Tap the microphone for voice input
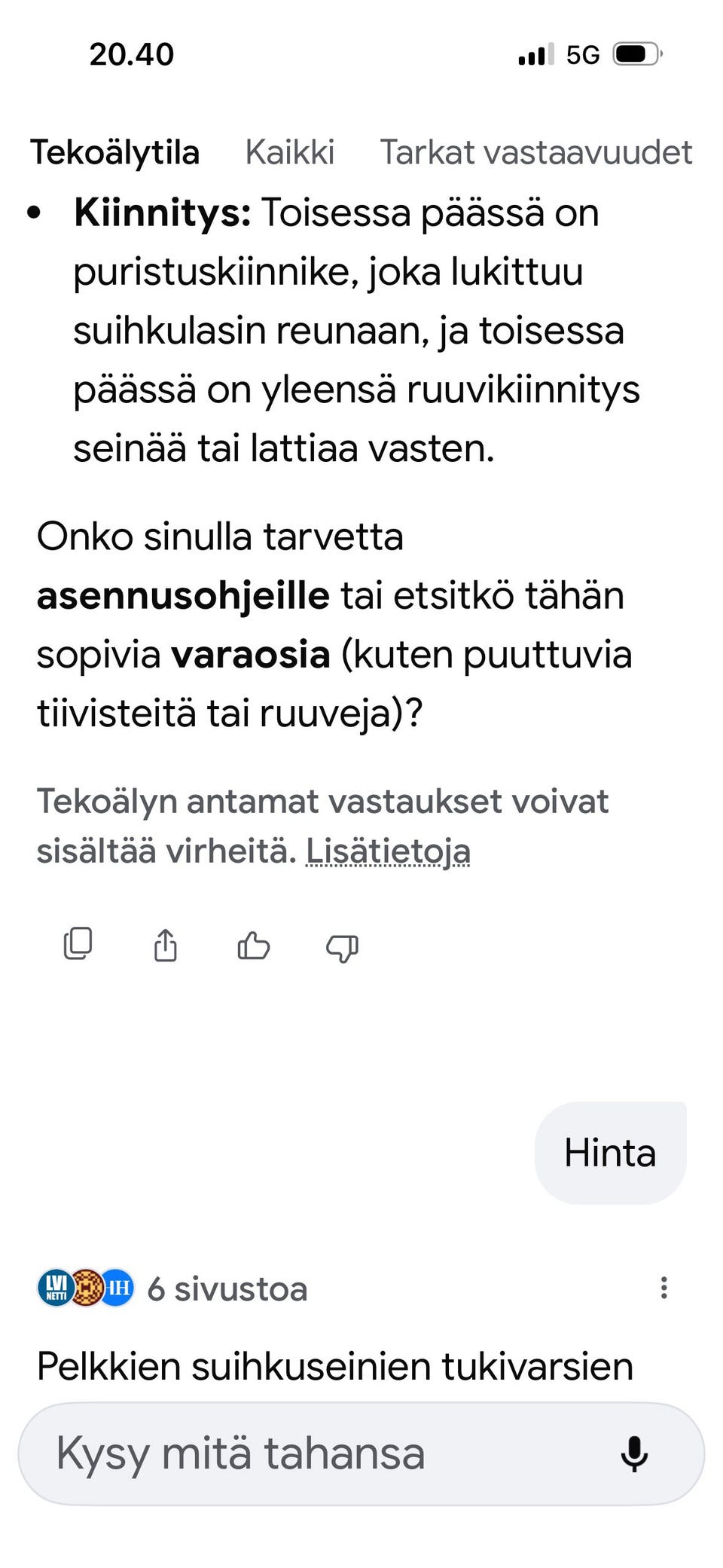 [x=636, y=1454]
